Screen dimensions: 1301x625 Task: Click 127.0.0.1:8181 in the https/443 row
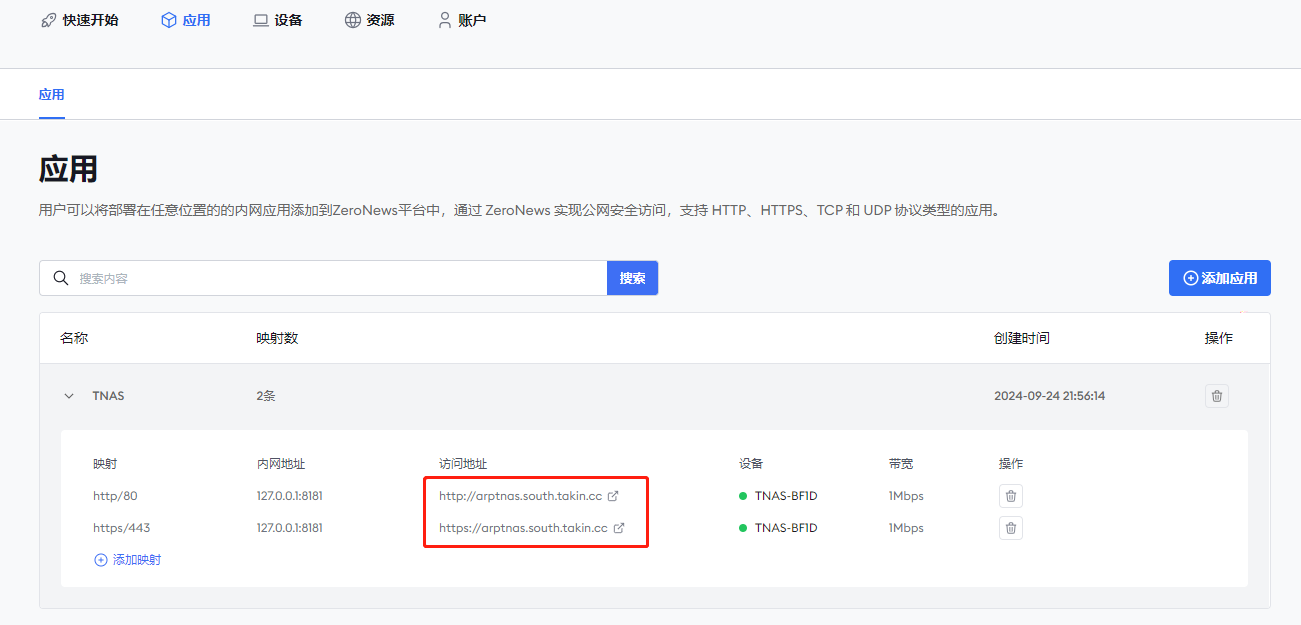290,528
